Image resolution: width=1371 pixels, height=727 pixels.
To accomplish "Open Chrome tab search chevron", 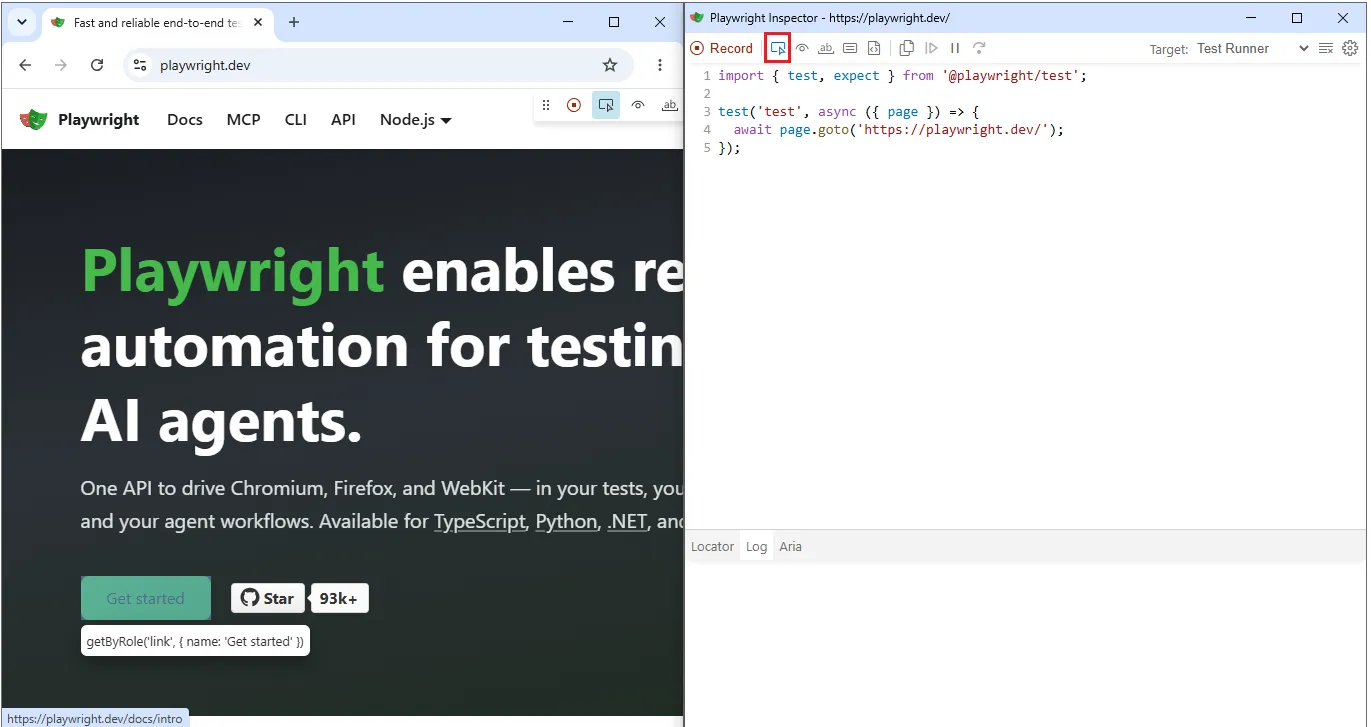I will point(20,22).
